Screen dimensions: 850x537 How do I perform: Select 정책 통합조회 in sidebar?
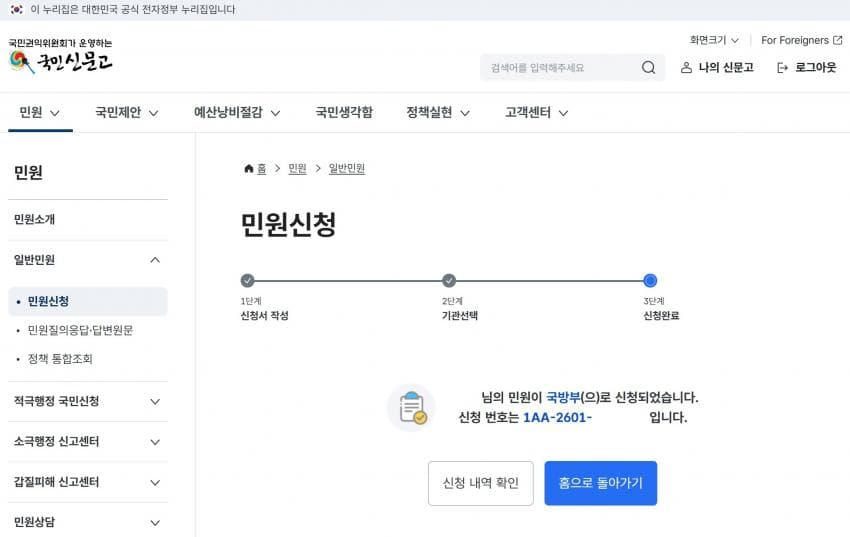tap(60, 358)
